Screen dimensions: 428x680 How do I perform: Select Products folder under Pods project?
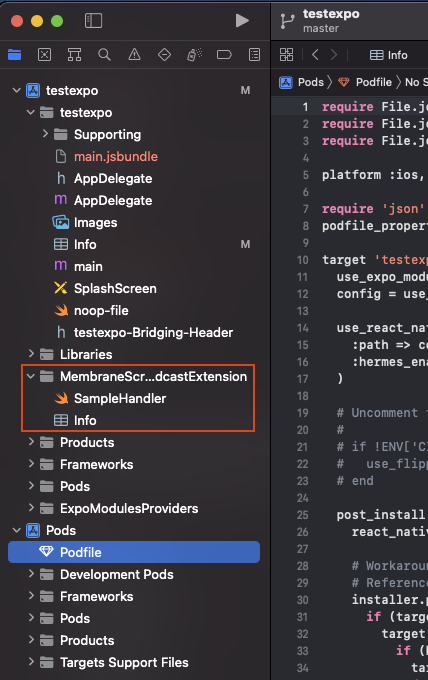87,640
